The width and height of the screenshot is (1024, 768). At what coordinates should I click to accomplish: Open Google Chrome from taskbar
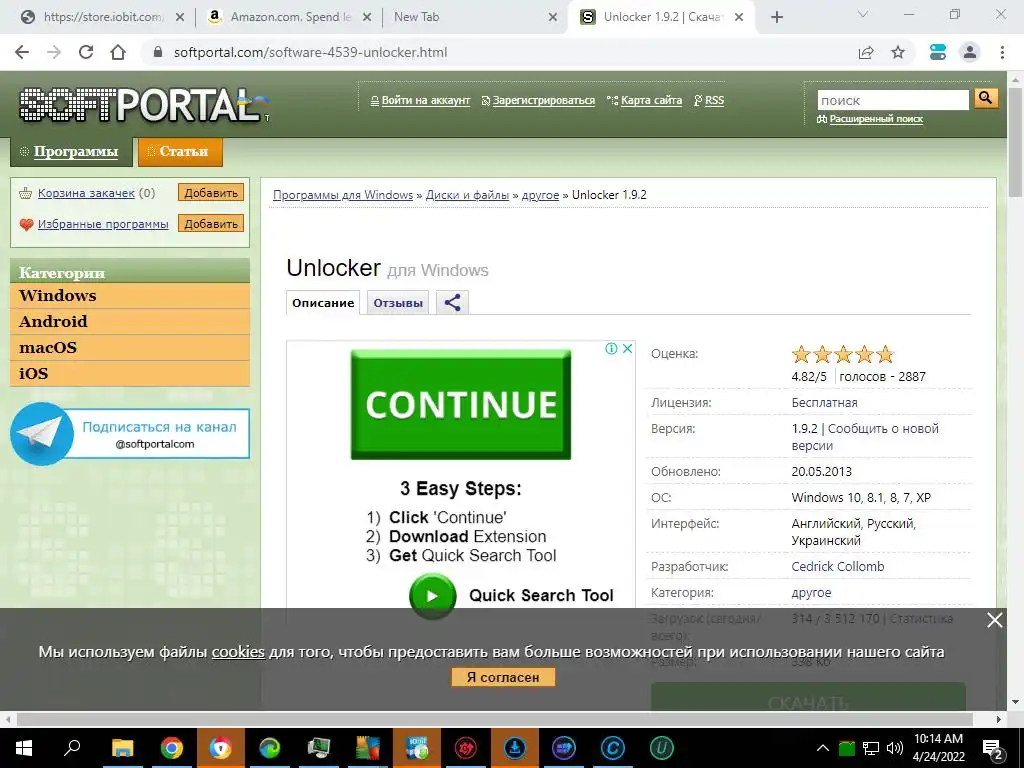172,748
